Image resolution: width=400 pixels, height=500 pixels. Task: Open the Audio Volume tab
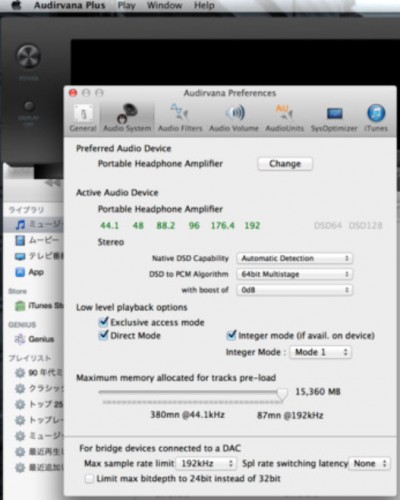[234, 118]
